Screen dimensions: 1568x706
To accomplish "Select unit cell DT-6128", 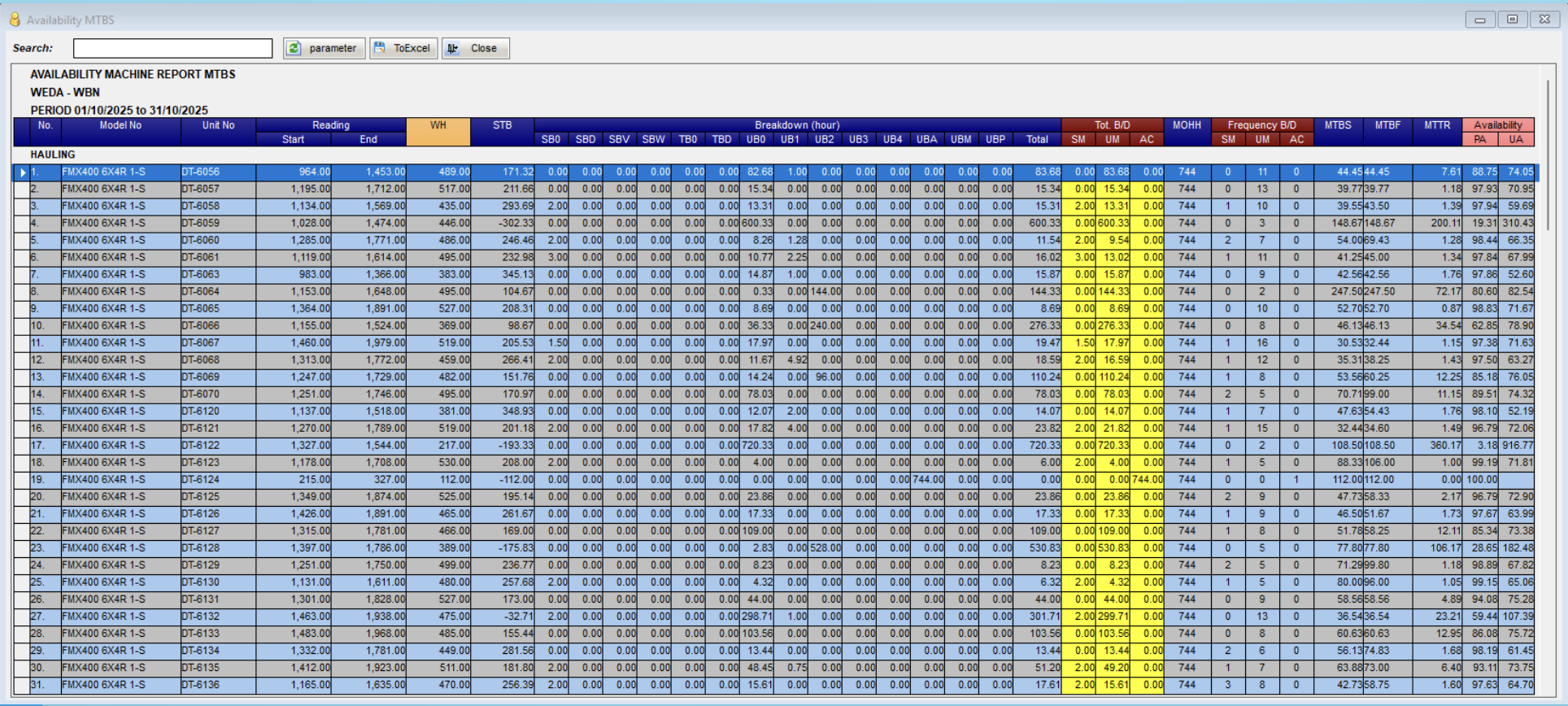I will coord(218,547).
